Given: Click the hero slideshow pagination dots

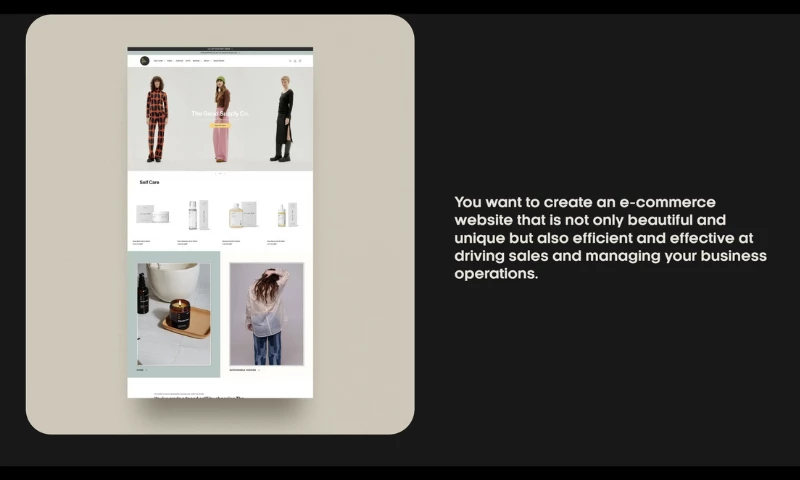Looking at the screenshot, I should tap(220, 173).
